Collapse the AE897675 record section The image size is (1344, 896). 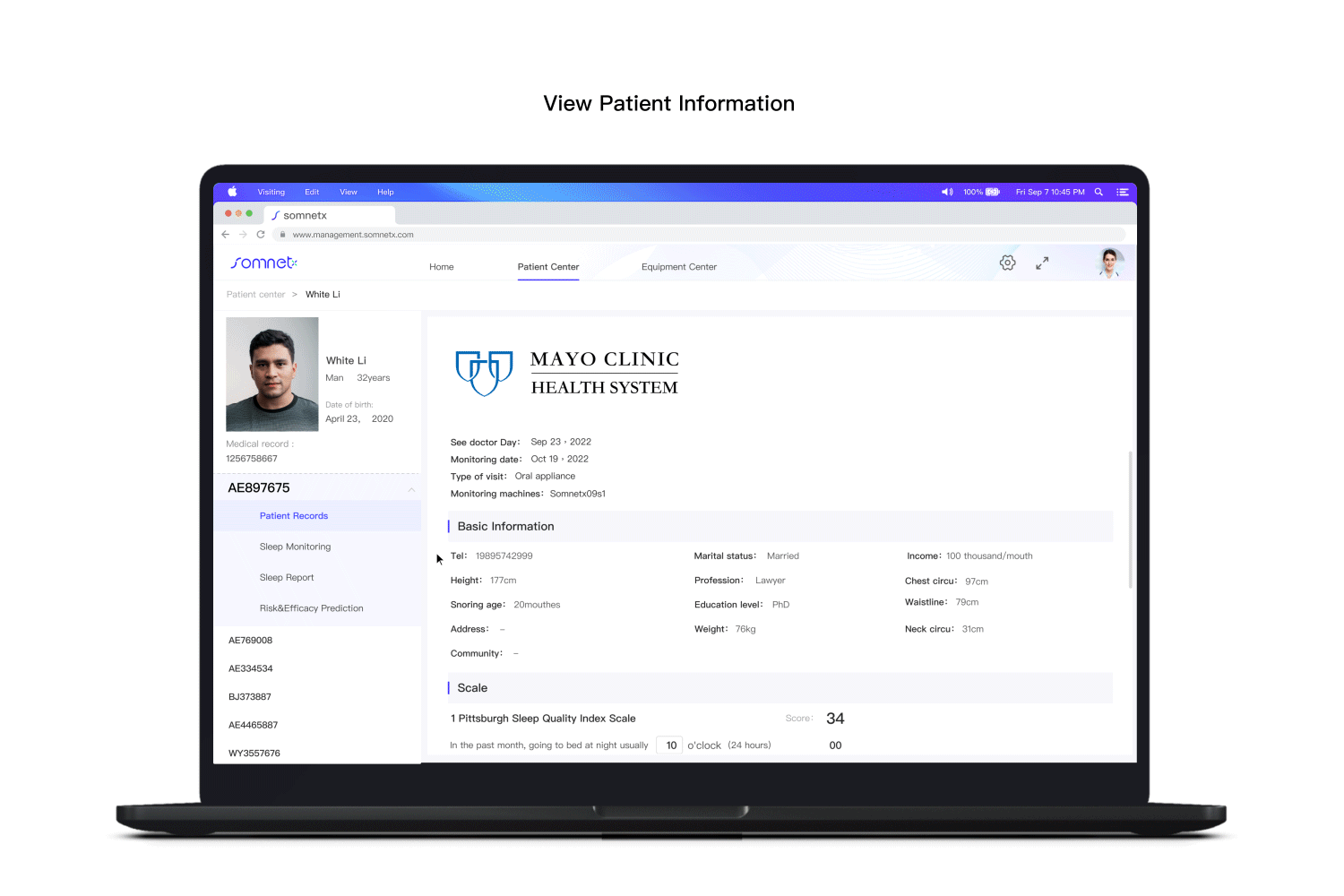coord(411,488)
